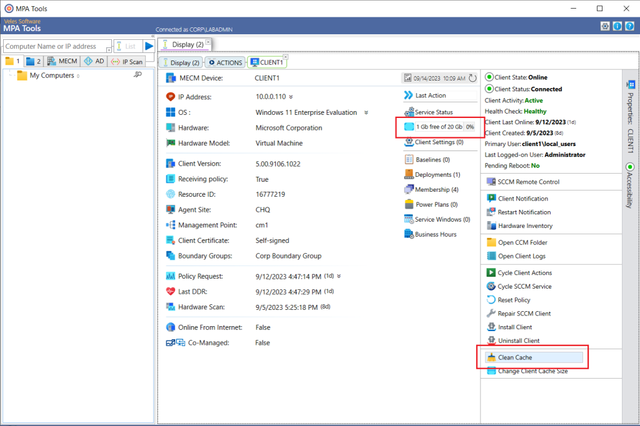
Task: Click Corp Boundary Group value
Action: tap(288, 256)
